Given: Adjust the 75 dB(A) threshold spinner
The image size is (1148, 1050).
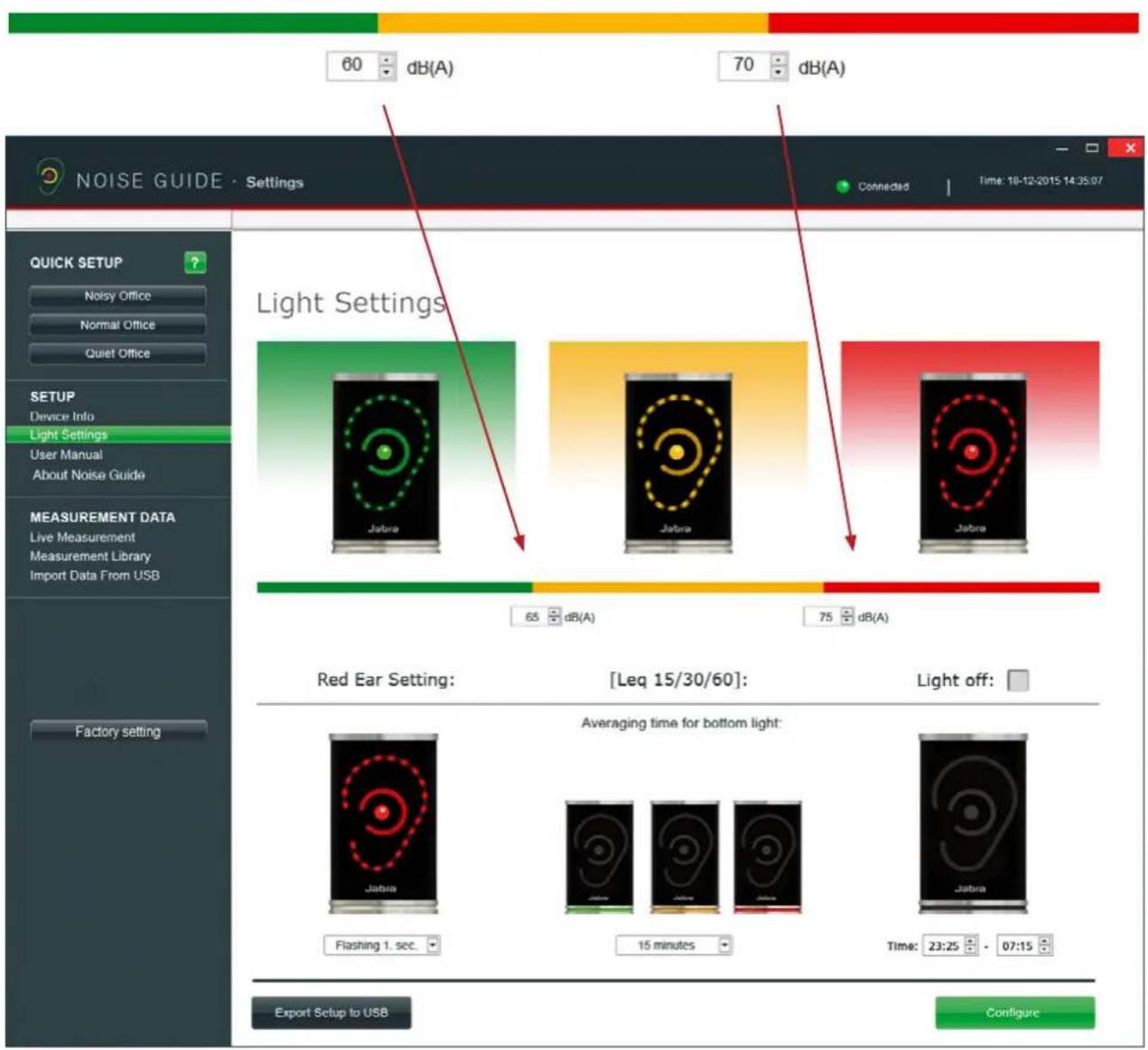Looking at the screenshot, I should pyautogui.click(x=846, y=616).
